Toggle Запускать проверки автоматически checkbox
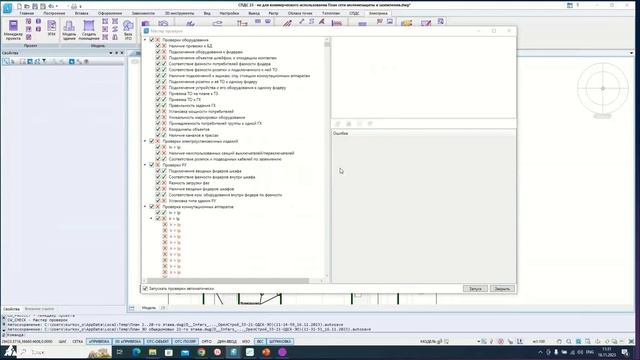 tap(145, 289)
